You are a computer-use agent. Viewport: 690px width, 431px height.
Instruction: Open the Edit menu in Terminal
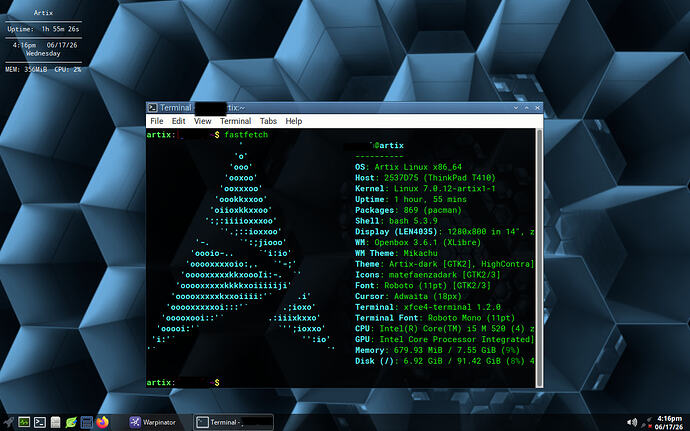pos(178,121)
